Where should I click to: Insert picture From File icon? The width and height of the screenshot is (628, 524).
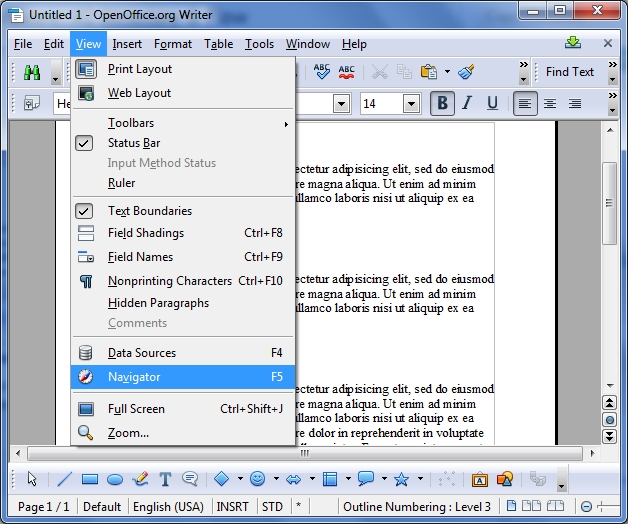pos(505,479)
